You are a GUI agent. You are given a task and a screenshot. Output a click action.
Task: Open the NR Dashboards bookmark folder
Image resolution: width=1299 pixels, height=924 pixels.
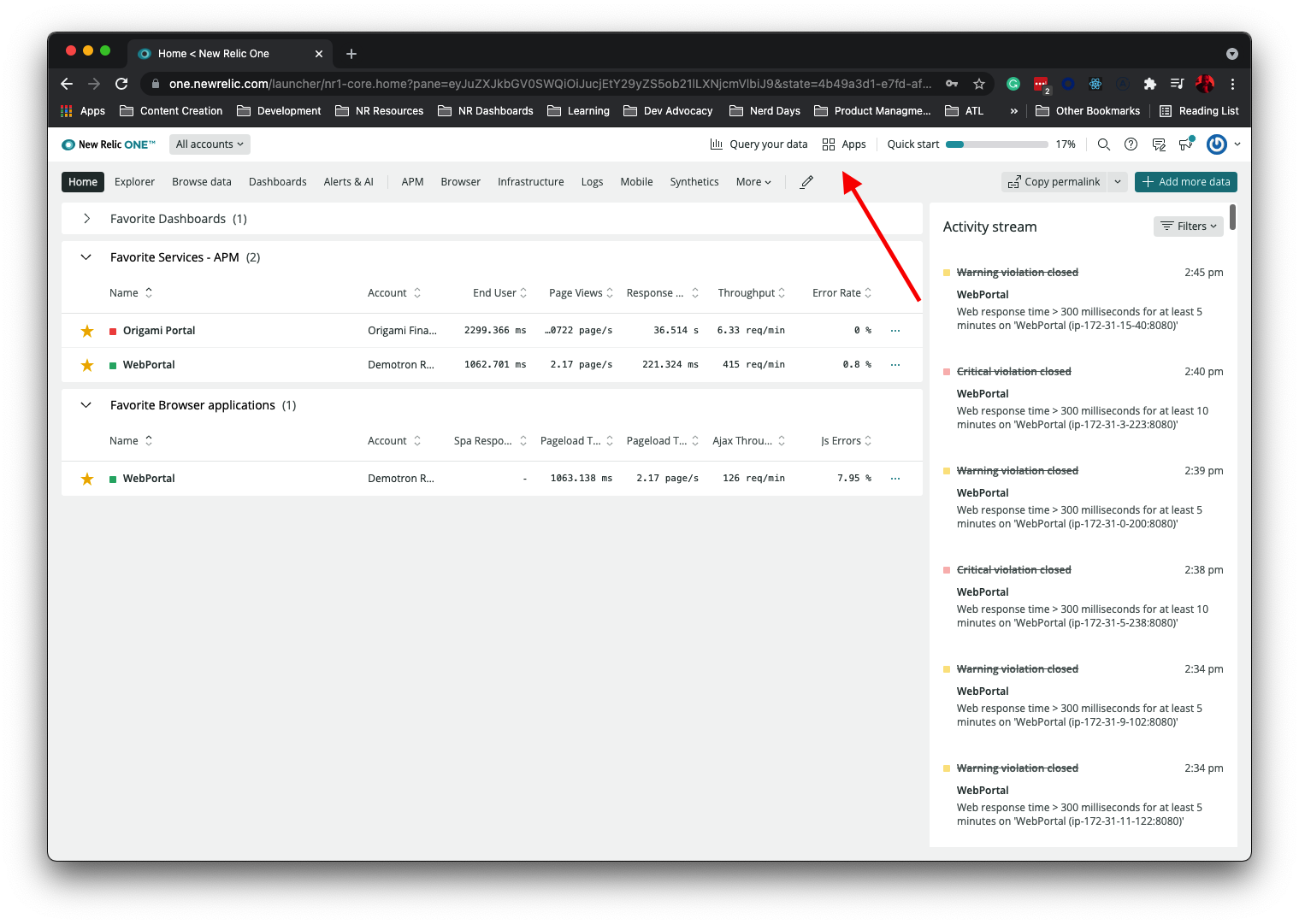point(486,111)
